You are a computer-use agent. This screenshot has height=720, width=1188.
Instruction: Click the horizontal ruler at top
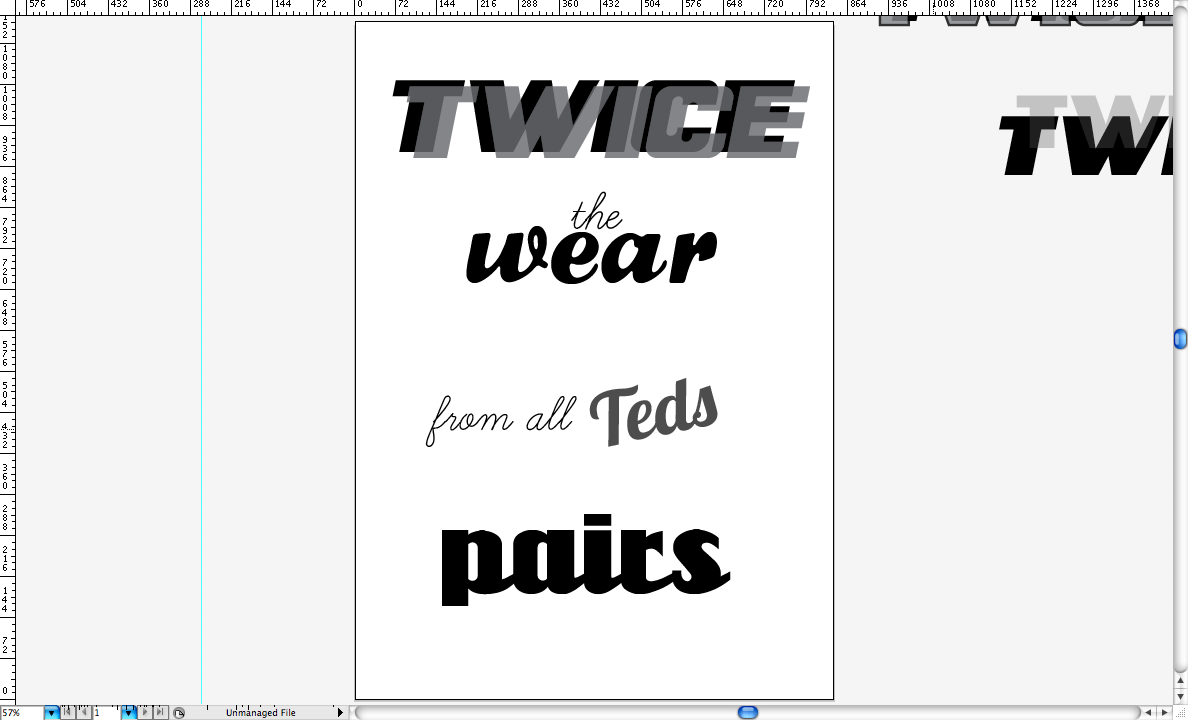[x=594, y=8]
